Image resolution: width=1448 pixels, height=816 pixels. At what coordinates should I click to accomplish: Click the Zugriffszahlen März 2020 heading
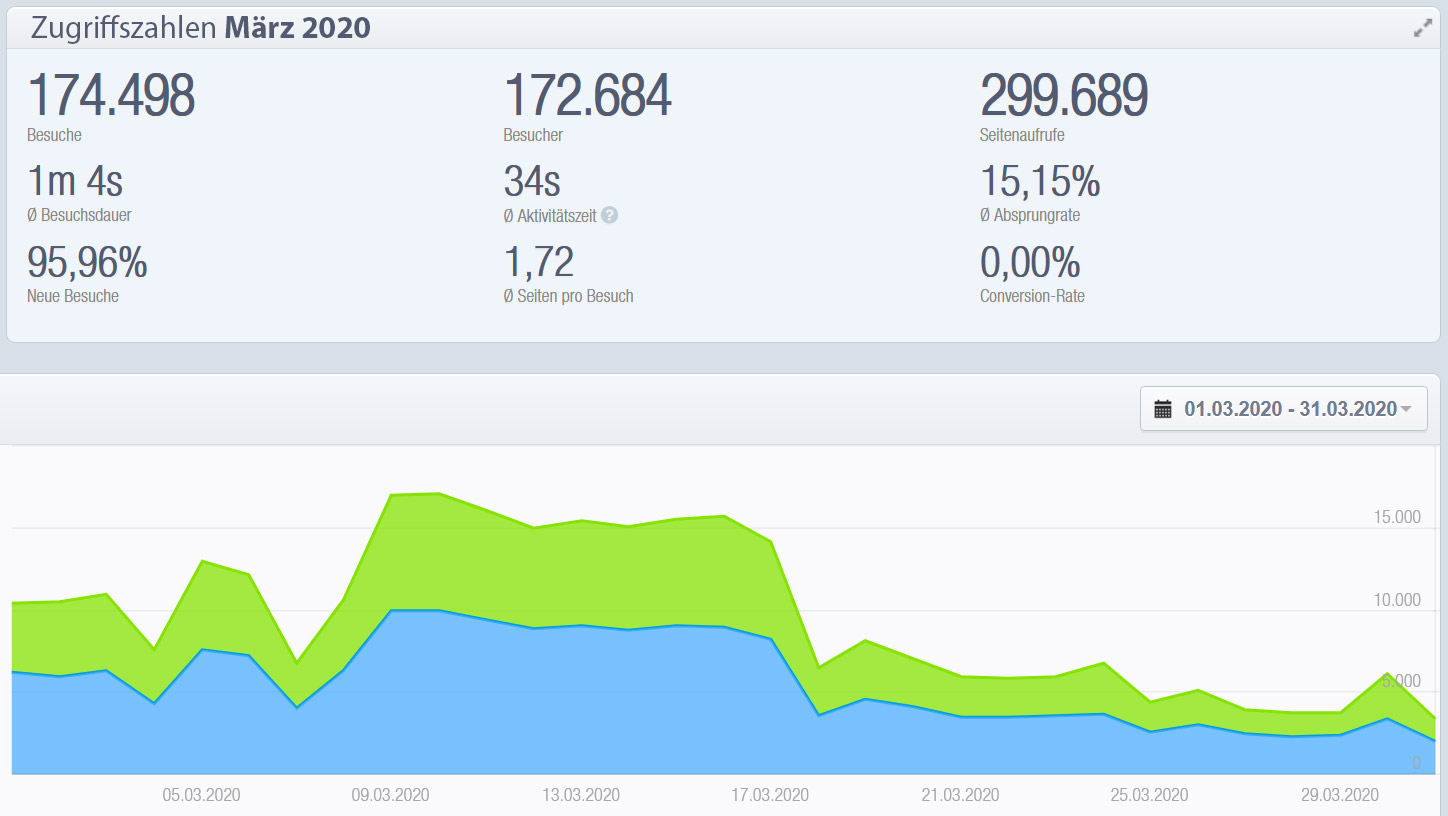[x=200, y=28]
